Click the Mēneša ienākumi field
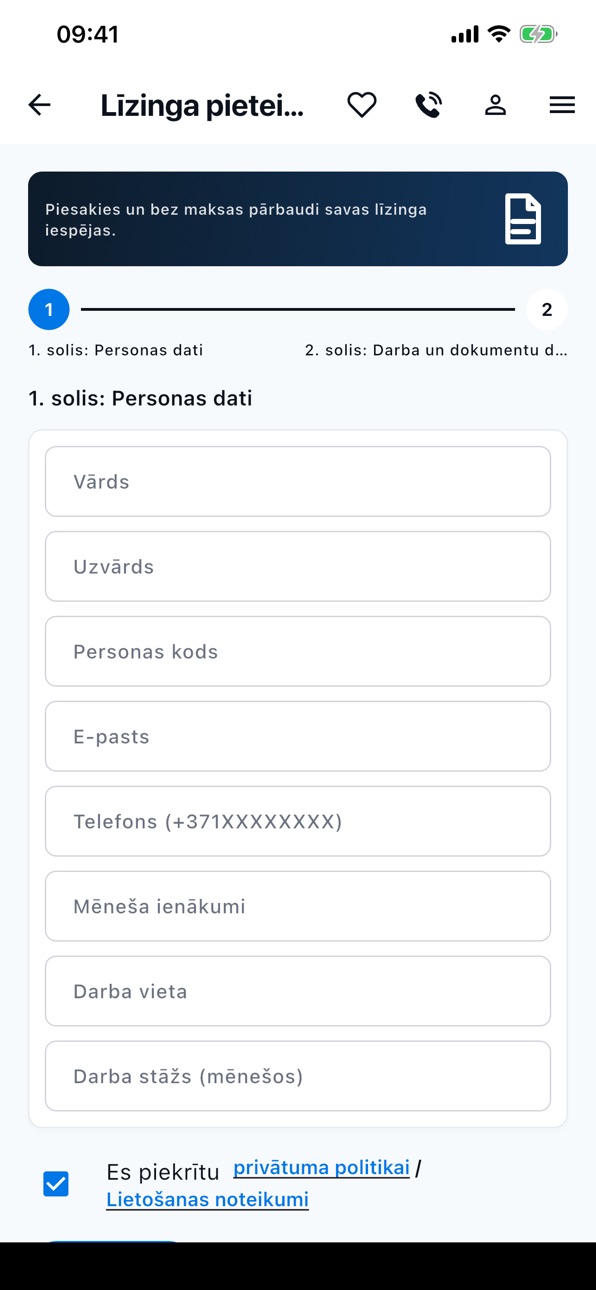The height and width of the screenshot is (1290, 596). [x=298, y=906]
